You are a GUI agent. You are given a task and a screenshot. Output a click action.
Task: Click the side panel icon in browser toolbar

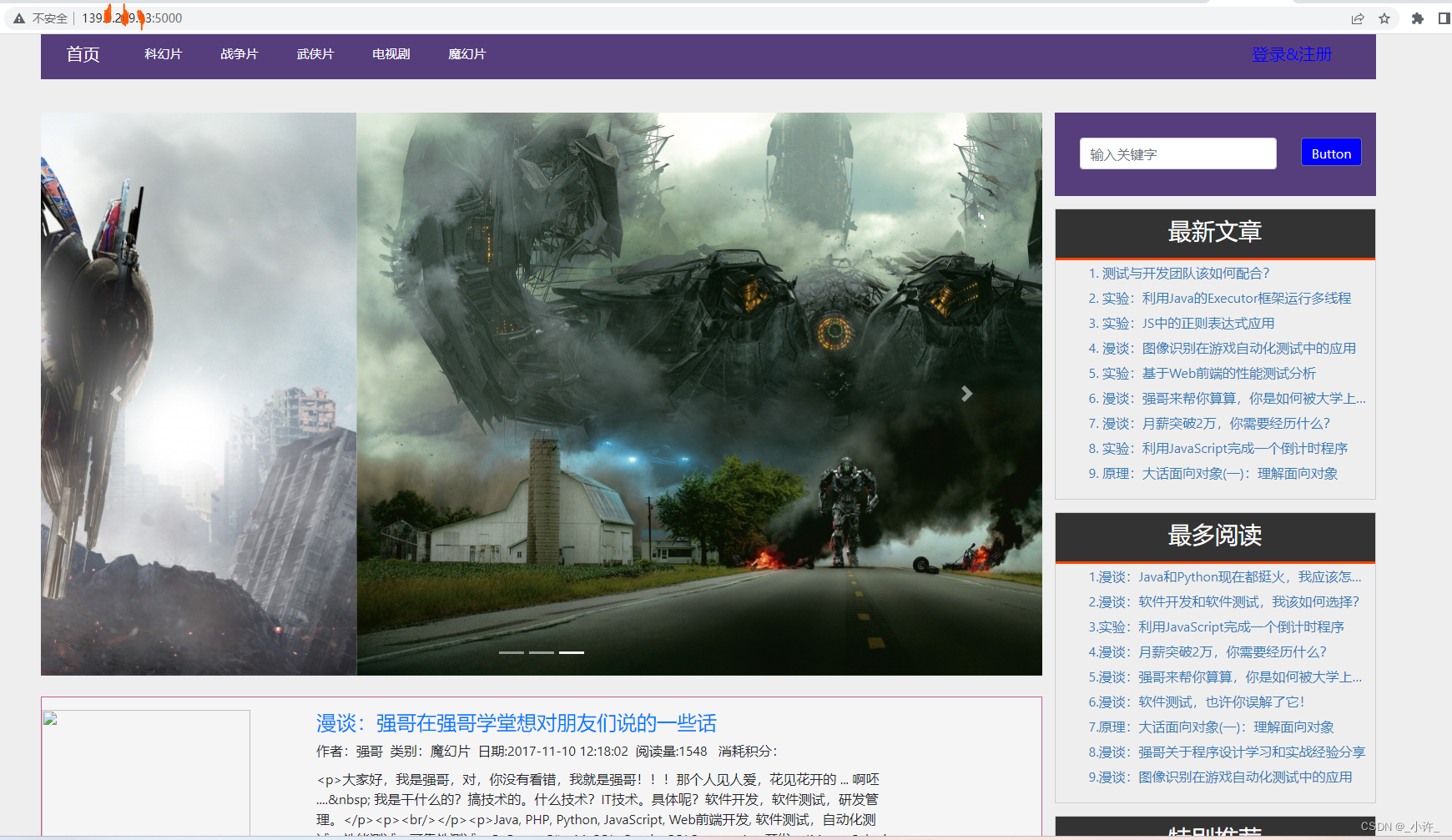coord(1444,18)
